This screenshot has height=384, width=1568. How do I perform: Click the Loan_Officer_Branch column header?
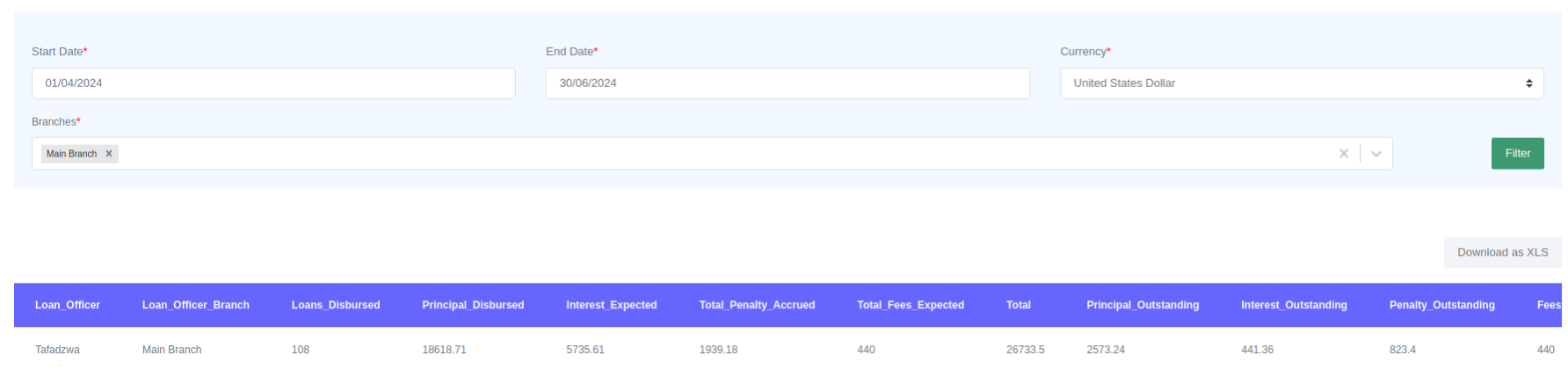(x=196, y=305)
